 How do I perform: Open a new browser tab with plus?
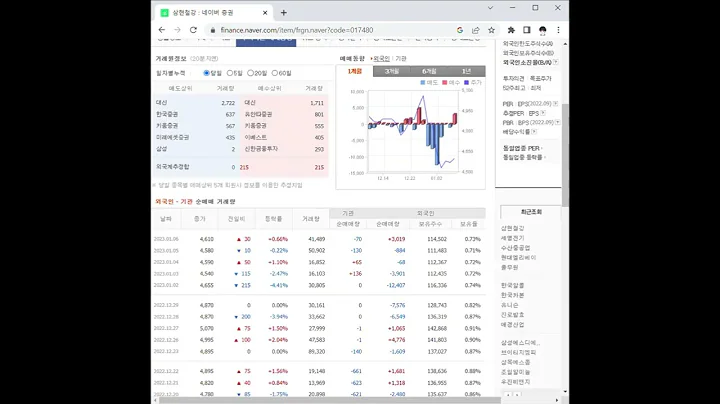coord(284,13)
